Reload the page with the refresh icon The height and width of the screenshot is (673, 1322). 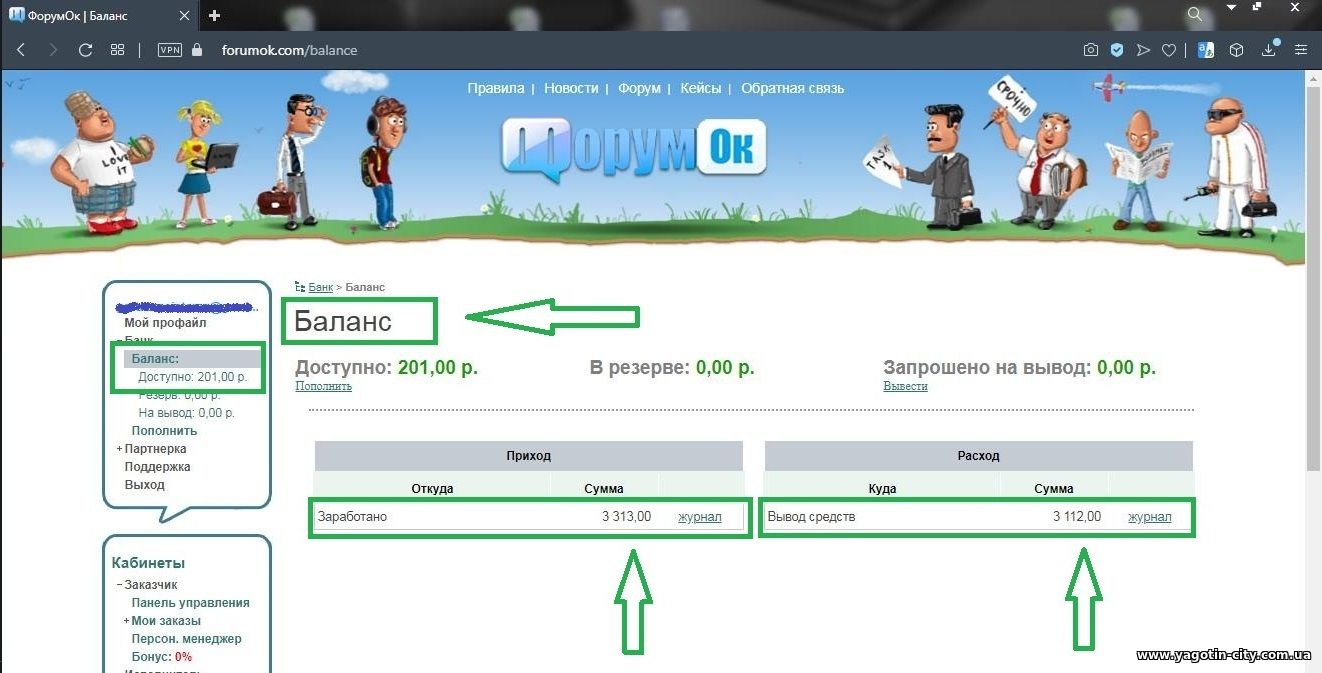[x=85, y=50]
